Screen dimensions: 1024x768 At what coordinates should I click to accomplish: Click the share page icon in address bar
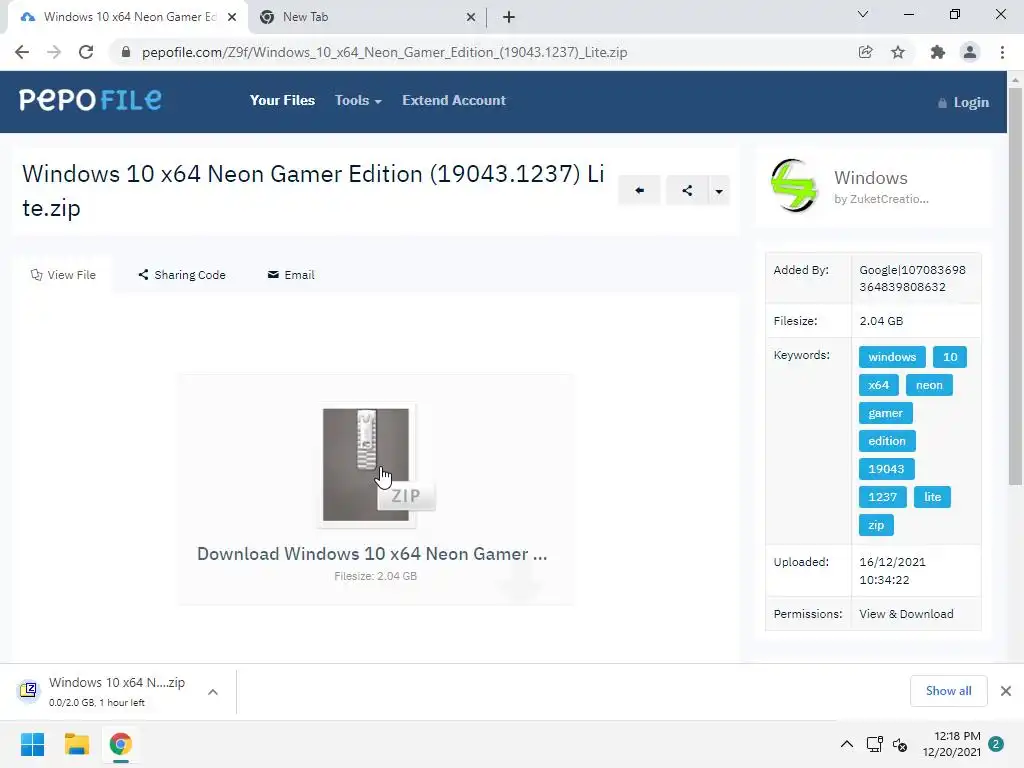tap(865, 52)
